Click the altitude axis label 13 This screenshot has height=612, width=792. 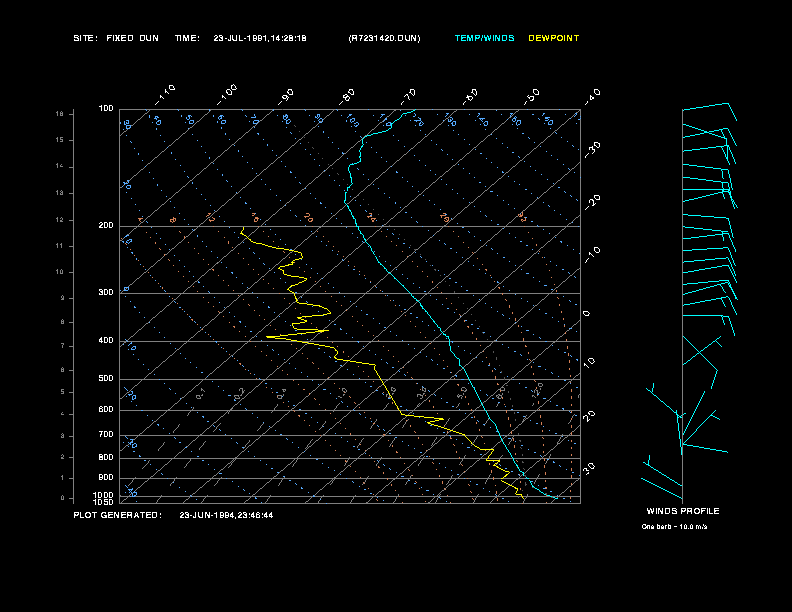(x=60, y=193)
